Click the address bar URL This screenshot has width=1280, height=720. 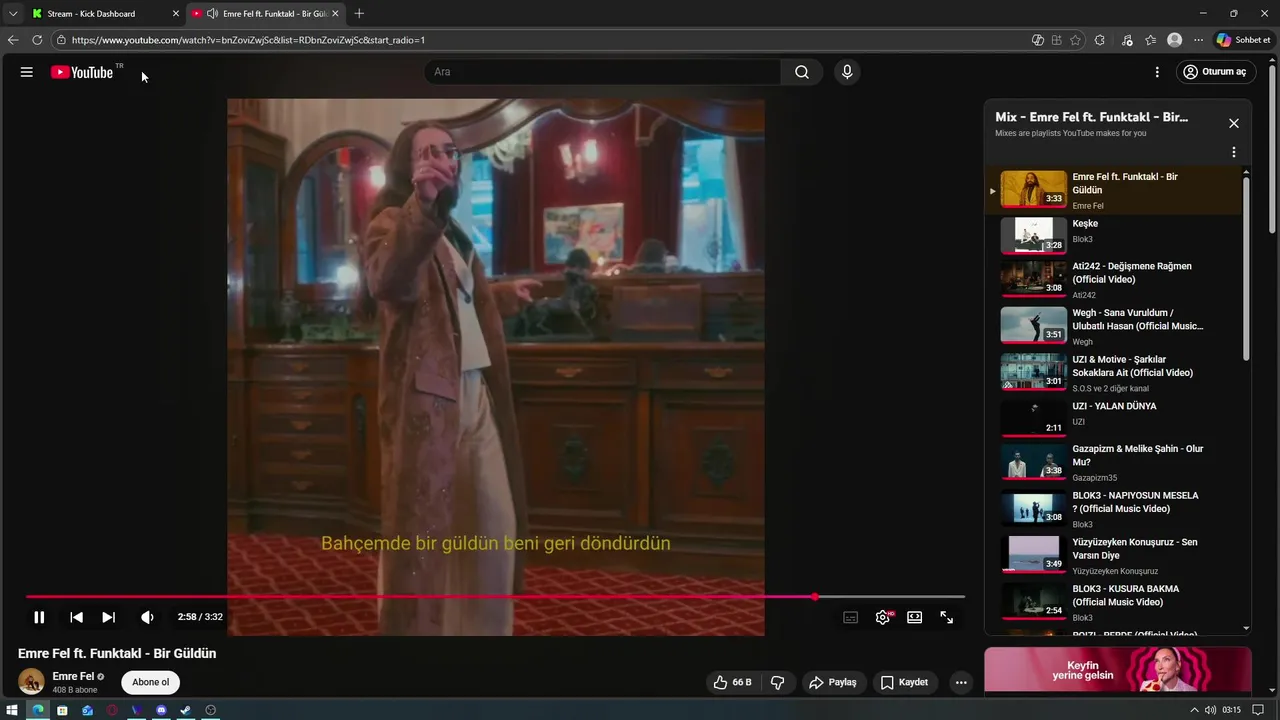point(248,40)
